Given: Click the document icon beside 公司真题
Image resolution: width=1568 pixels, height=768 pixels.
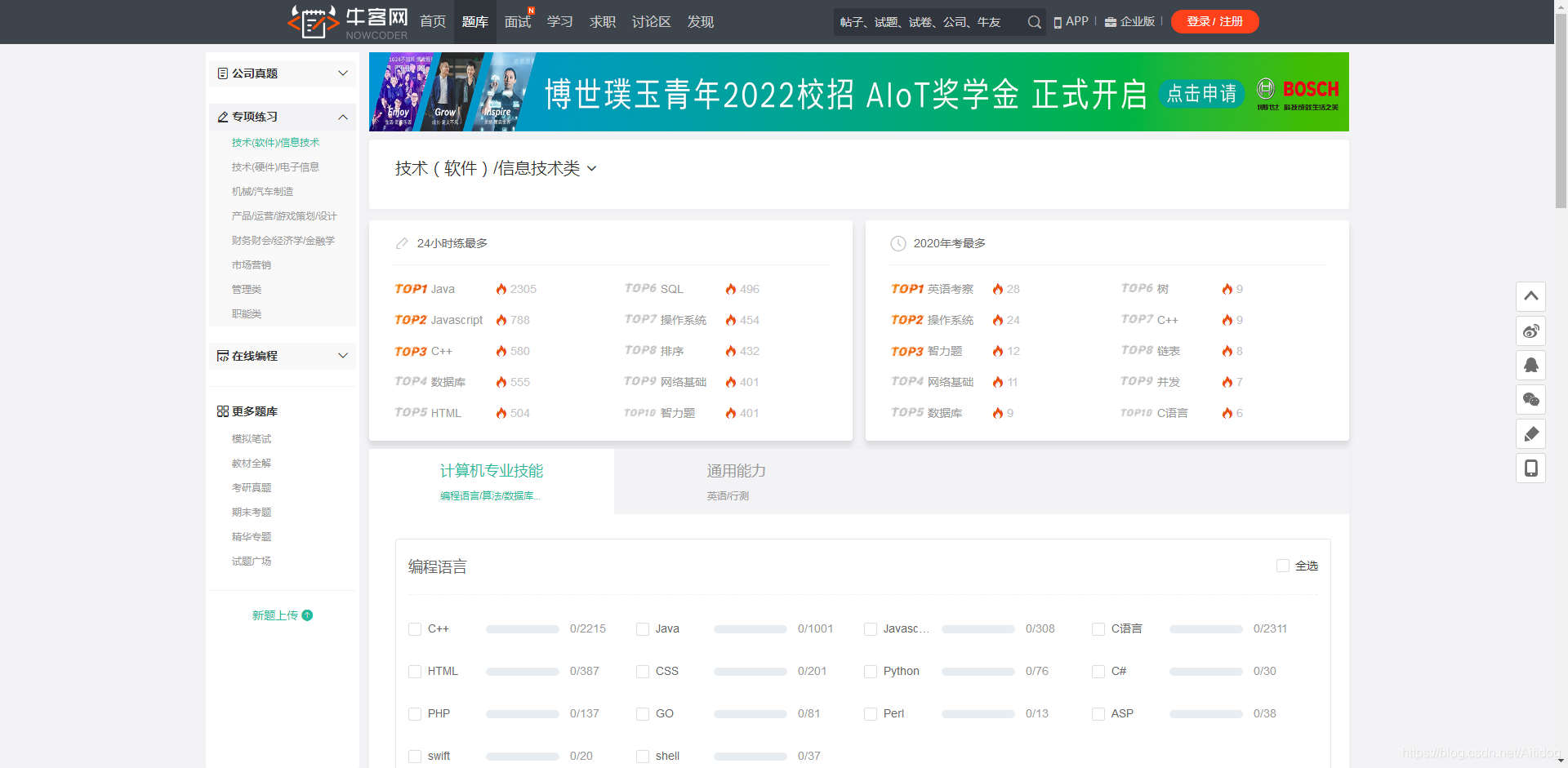Looking at the screenshot, I should click(x=222, y=73).
